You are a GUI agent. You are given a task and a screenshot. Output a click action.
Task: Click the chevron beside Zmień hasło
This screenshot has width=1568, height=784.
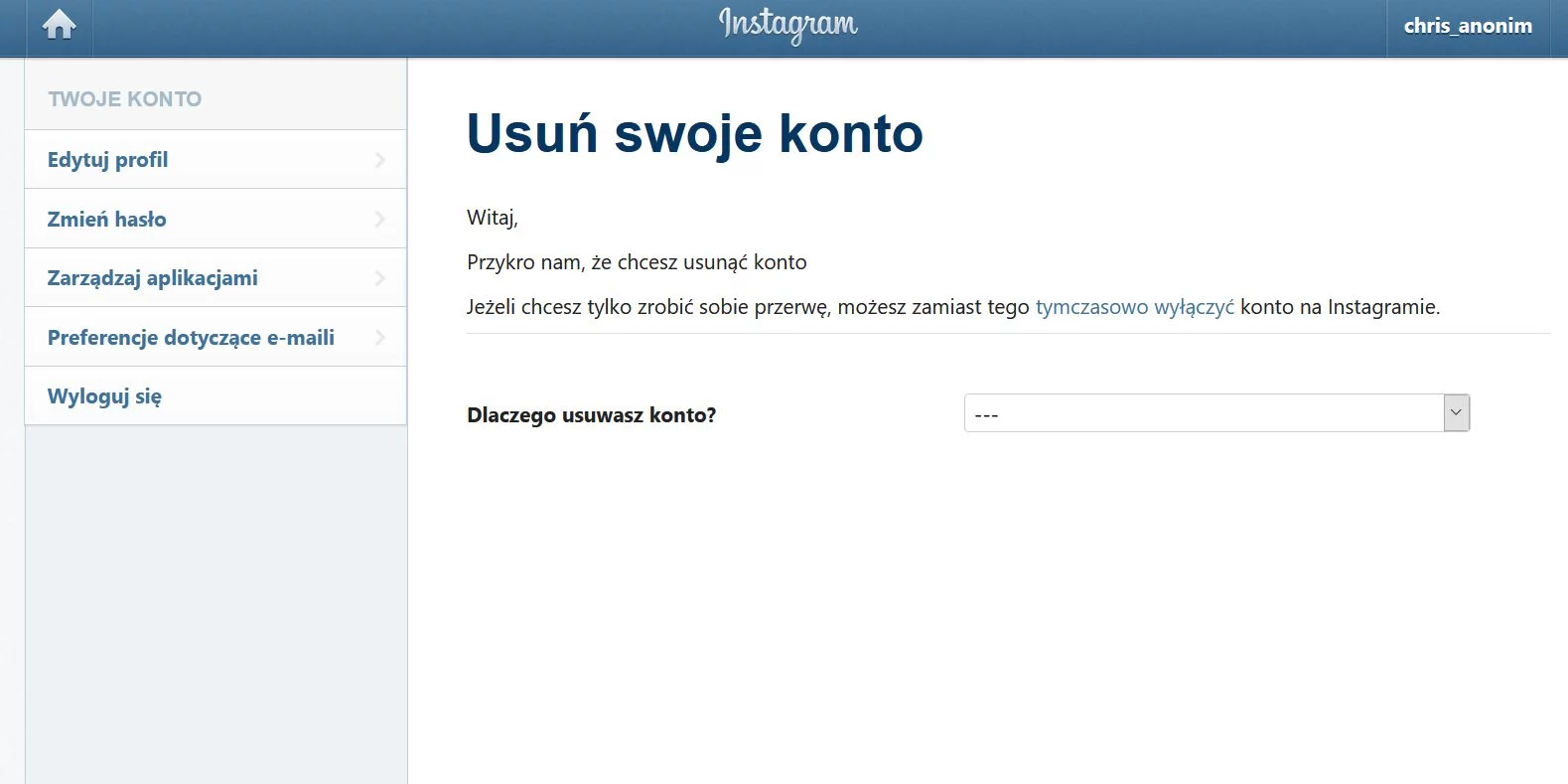[x=379, y=219]
